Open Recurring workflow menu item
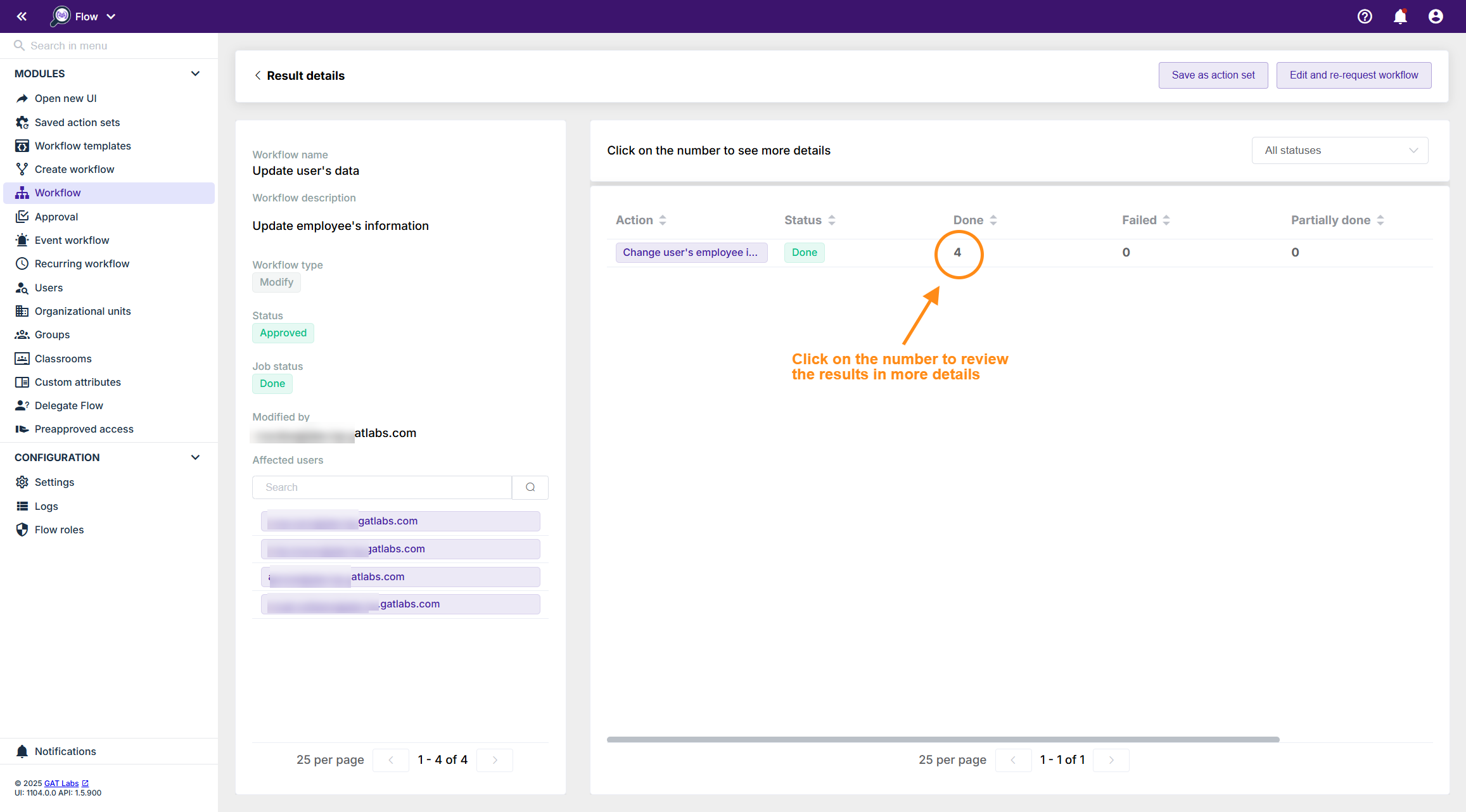Screen dimensions: 1466x812 click(x=109, y=263)
